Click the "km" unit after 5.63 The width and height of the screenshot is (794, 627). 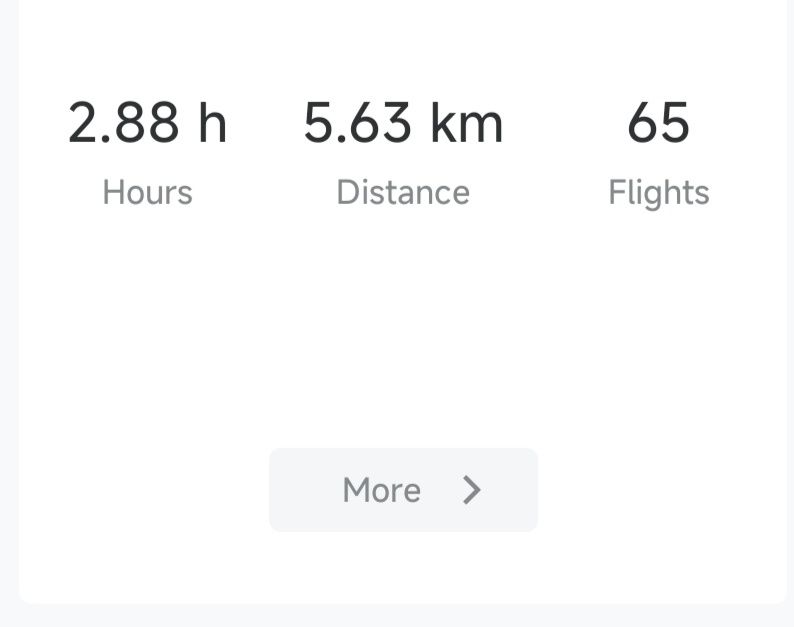point(466,123)
